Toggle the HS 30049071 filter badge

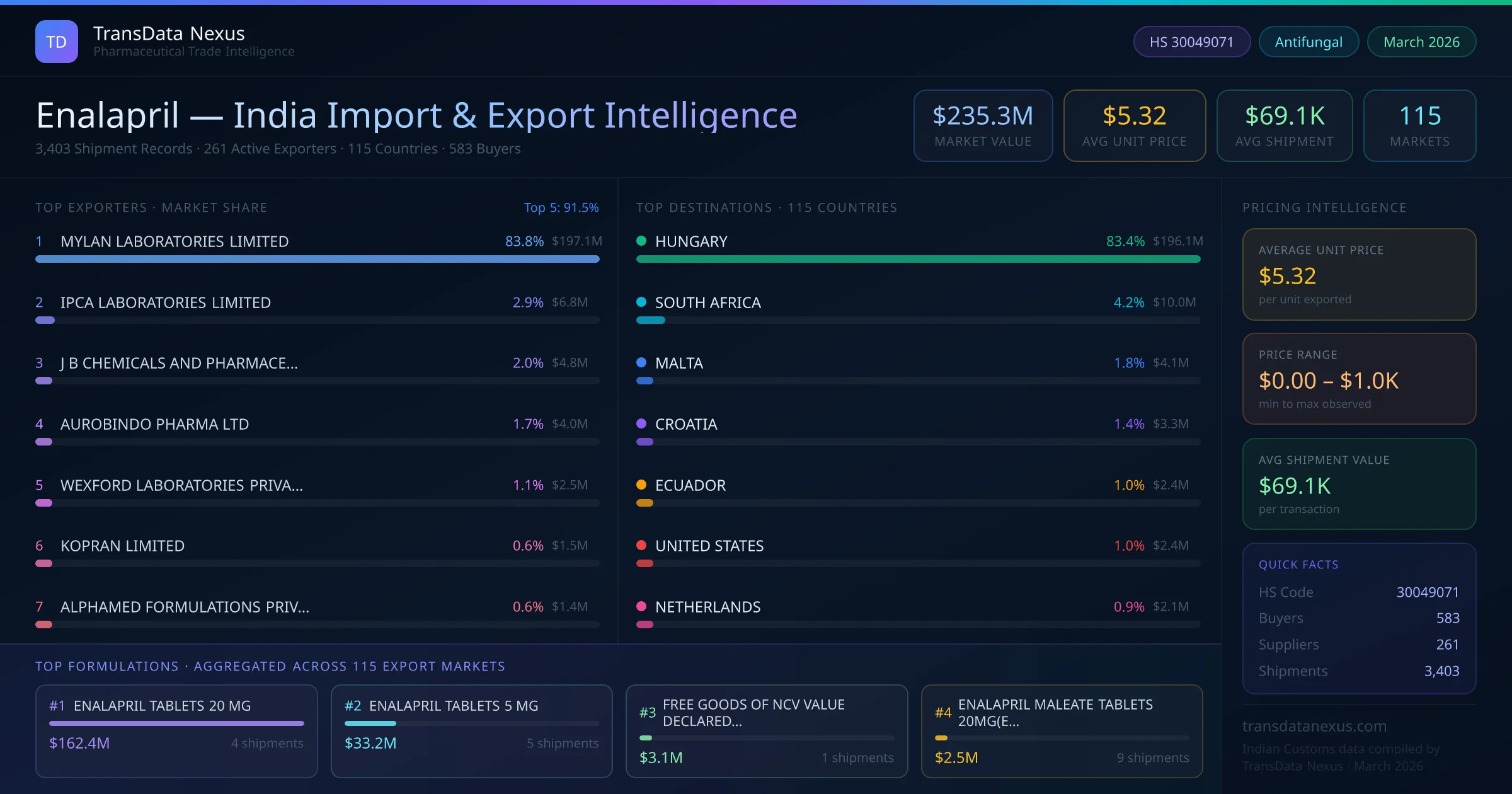1191,41
